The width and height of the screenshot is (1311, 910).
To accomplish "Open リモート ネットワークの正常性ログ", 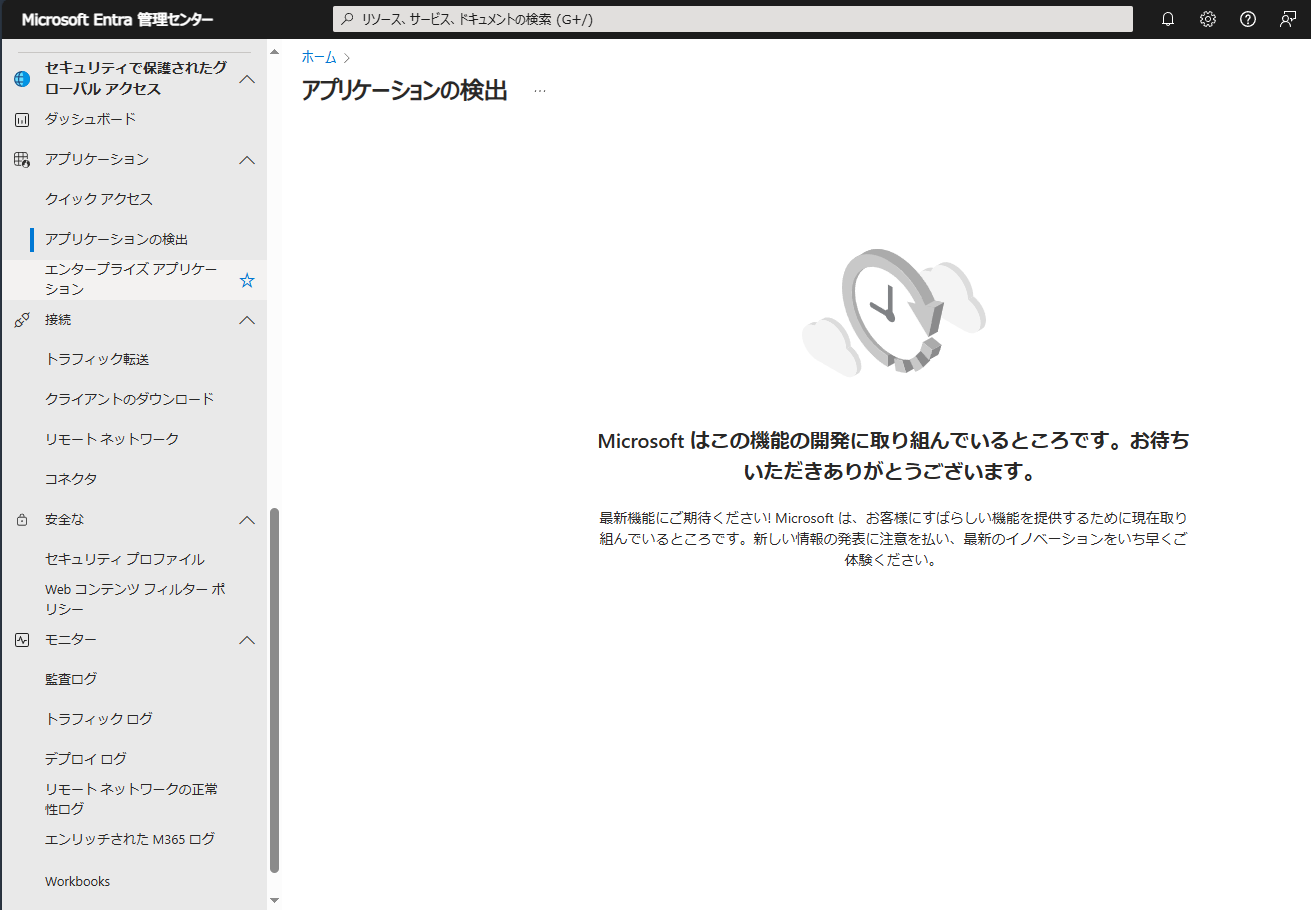I will (x=133, y=800).
